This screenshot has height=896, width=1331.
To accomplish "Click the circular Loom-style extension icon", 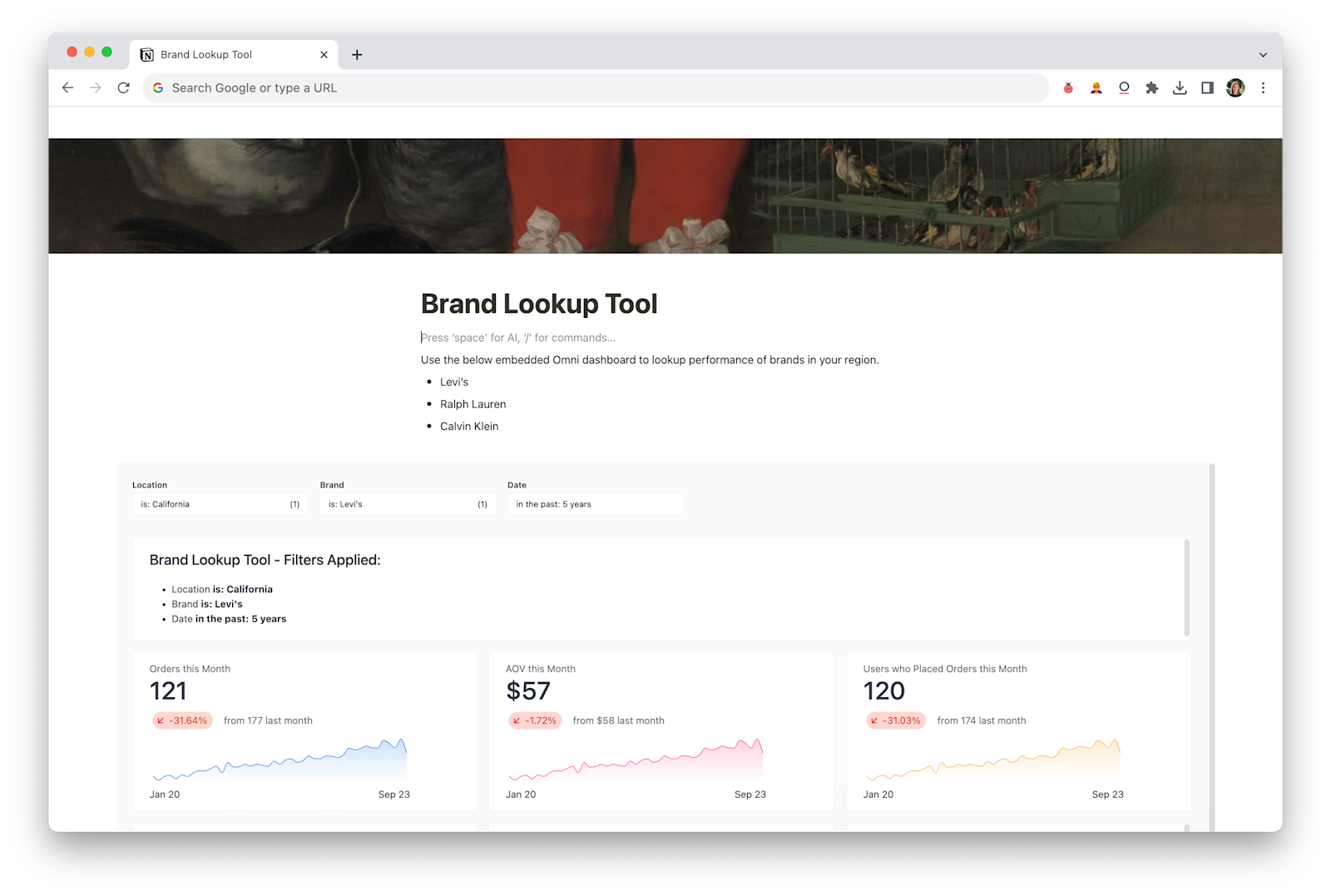I will coord(1123,87).
